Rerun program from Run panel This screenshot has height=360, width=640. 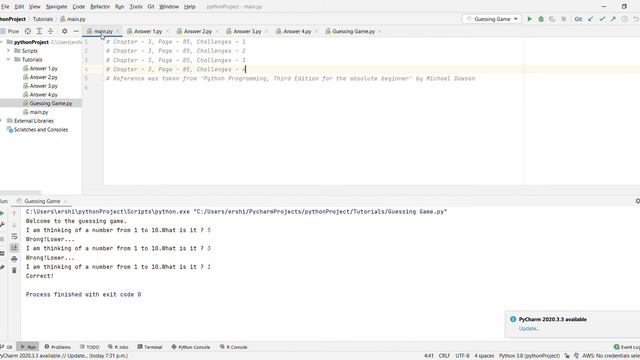(2, 213)
